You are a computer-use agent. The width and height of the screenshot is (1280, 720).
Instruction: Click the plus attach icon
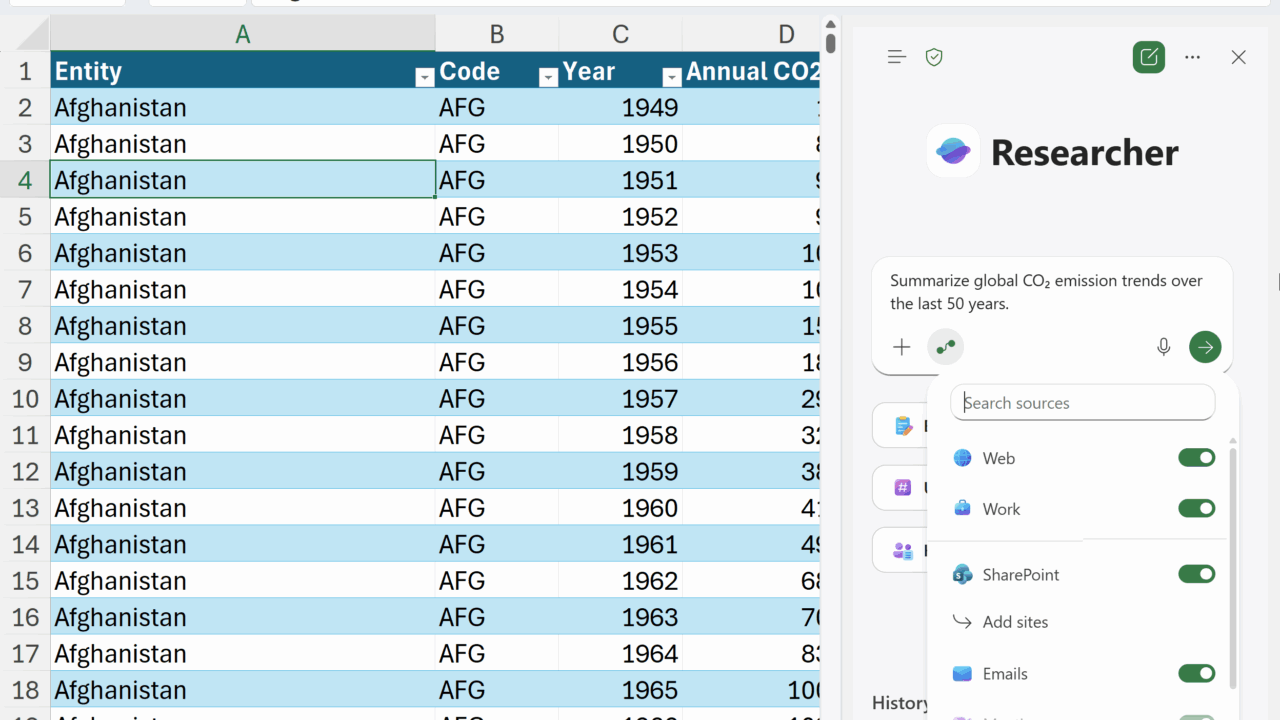(x=902, y=347)
